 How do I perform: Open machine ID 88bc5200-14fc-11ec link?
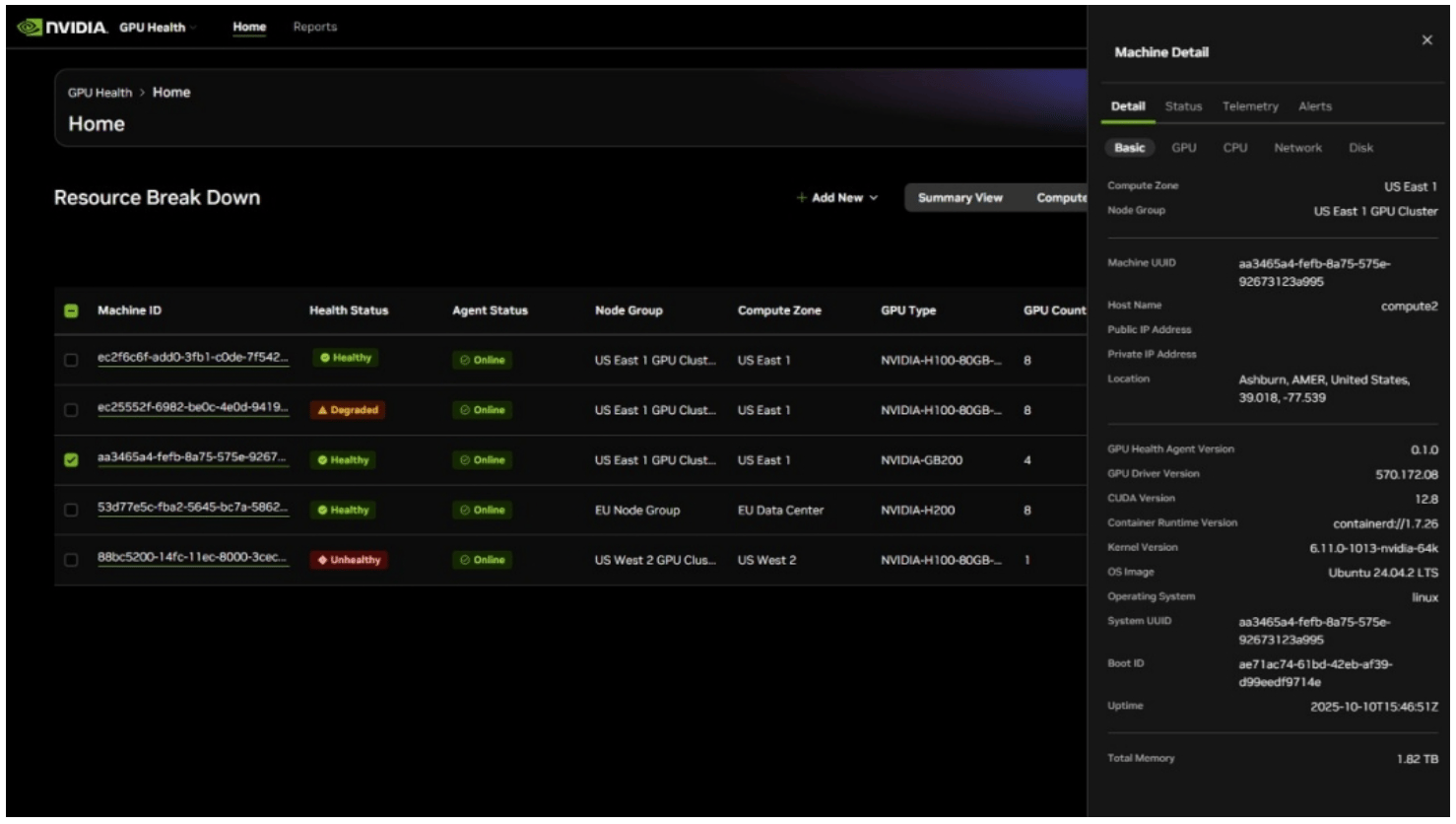[193, 558]
